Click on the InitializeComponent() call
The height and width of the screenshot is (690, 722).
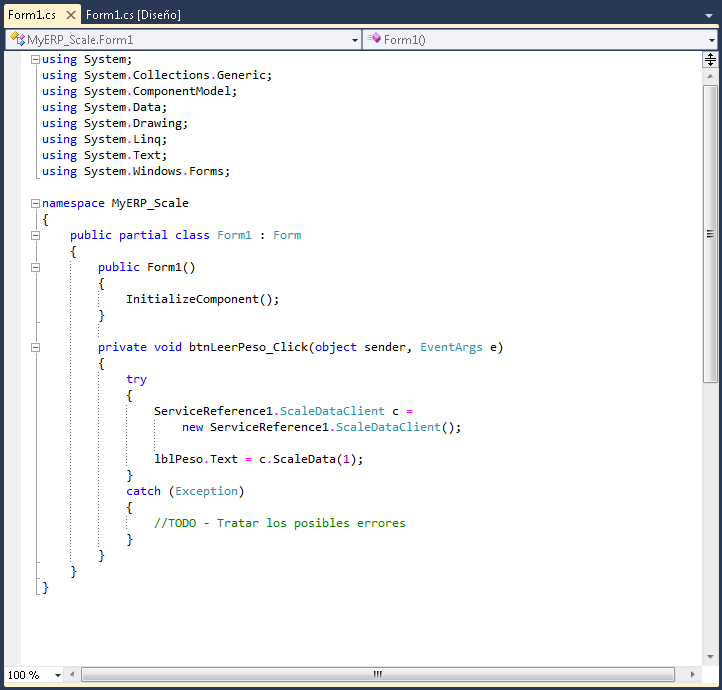point(203,299)
